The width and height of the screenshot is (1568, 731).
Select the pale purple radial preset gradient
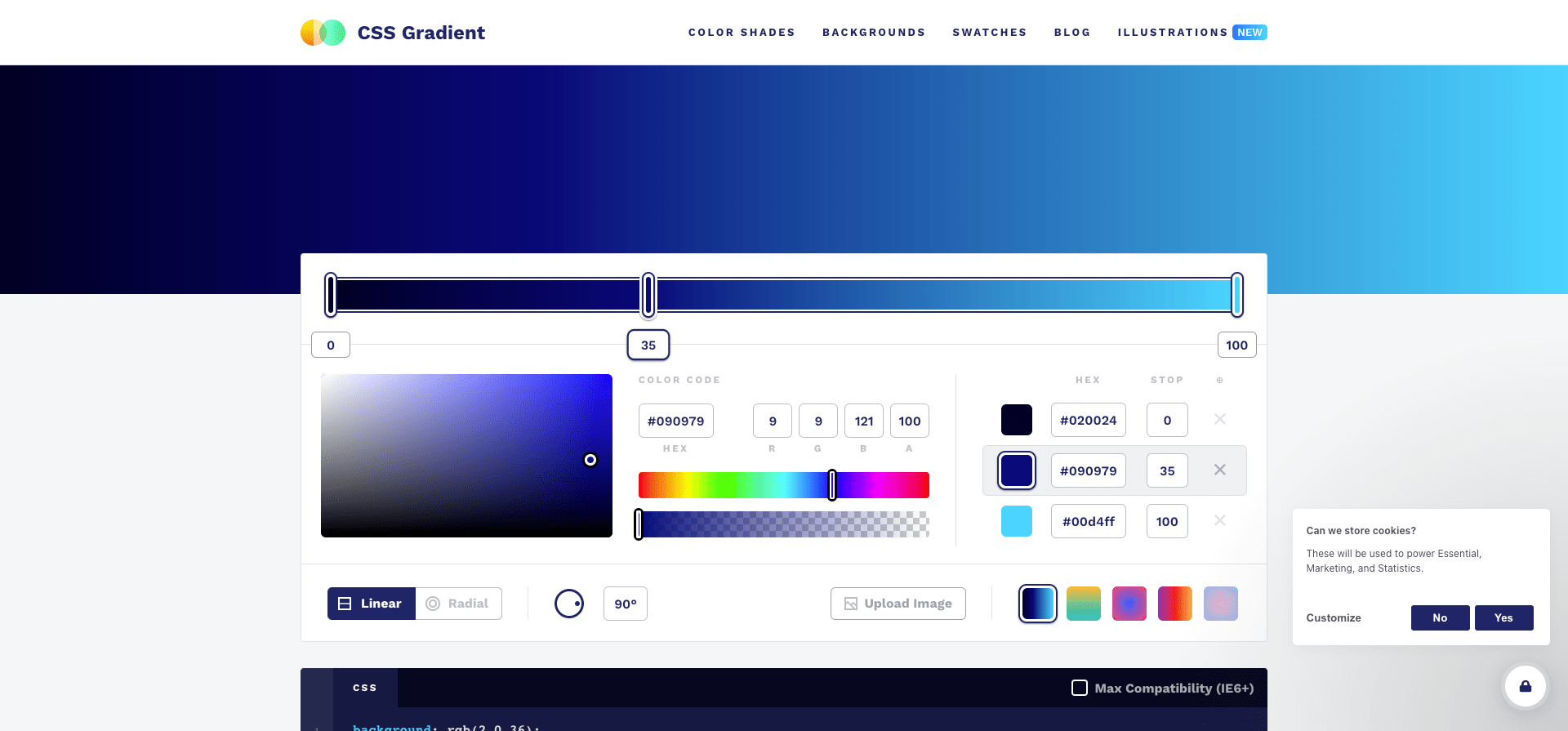(x=1221, y=604)
